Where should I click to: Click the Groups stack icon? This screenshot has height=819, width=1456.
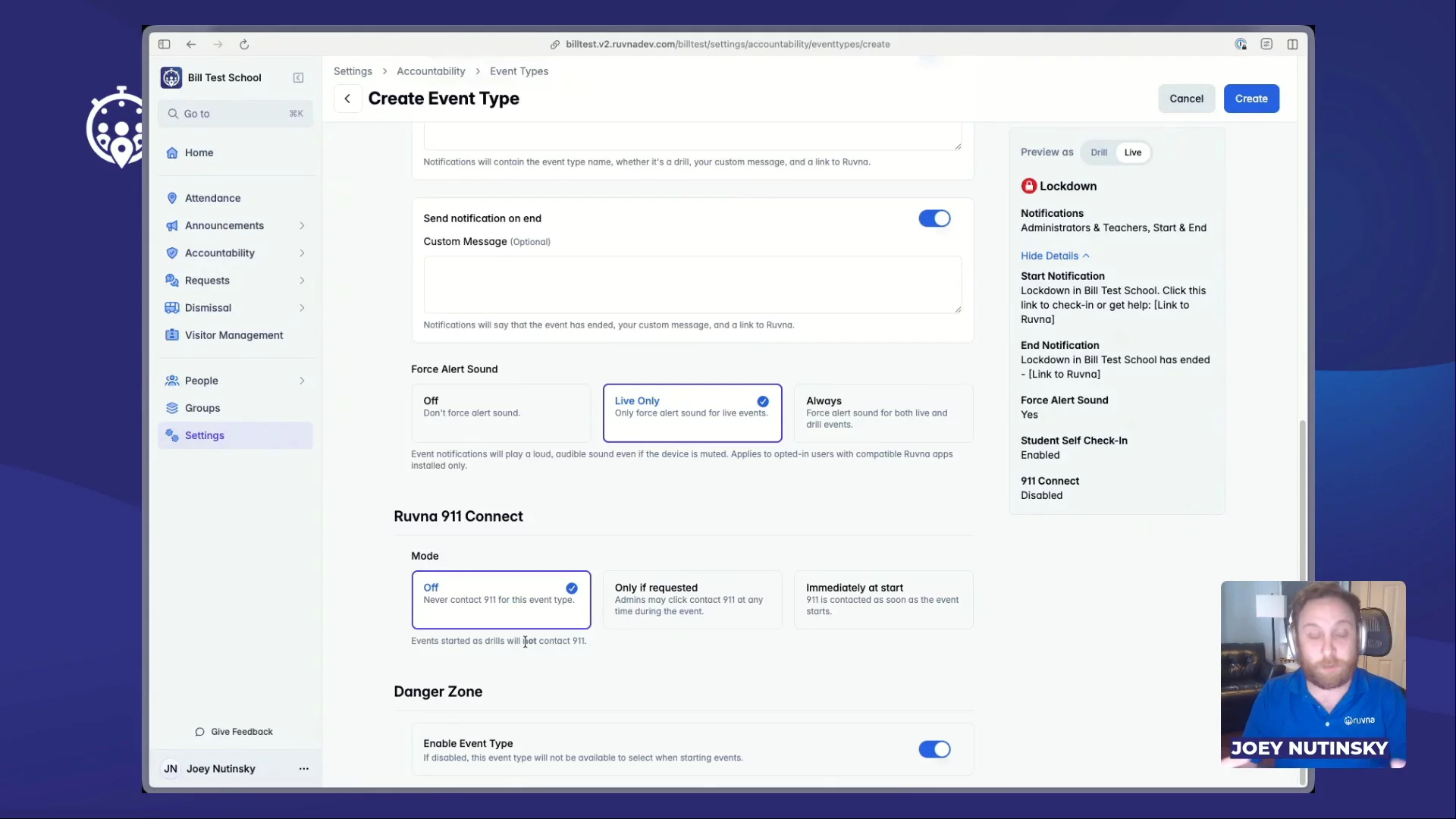point(172,407)
